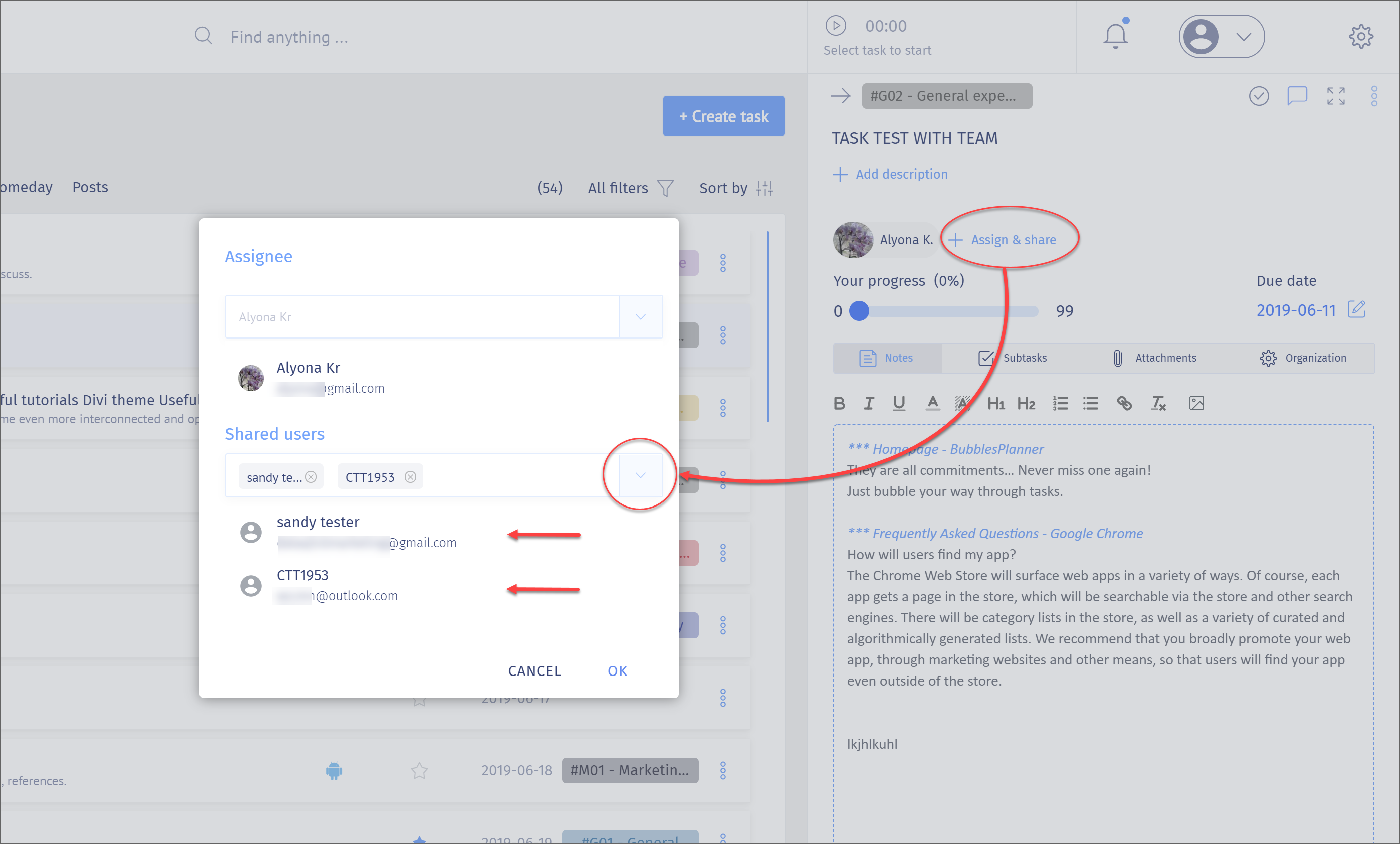Open task comments bubble icon
Screen dimensions: 1400x844
pos(1297,95)
